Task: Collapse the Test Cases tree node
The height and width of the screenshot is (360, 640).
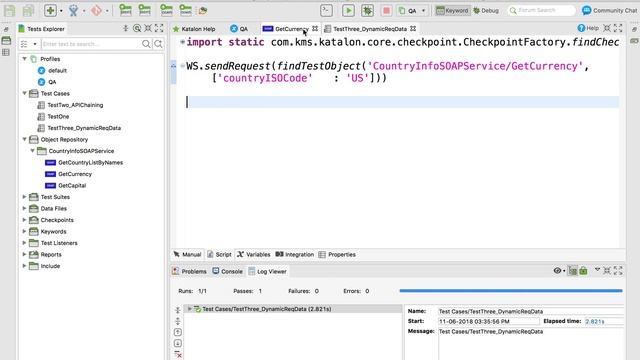Action: 24,93
